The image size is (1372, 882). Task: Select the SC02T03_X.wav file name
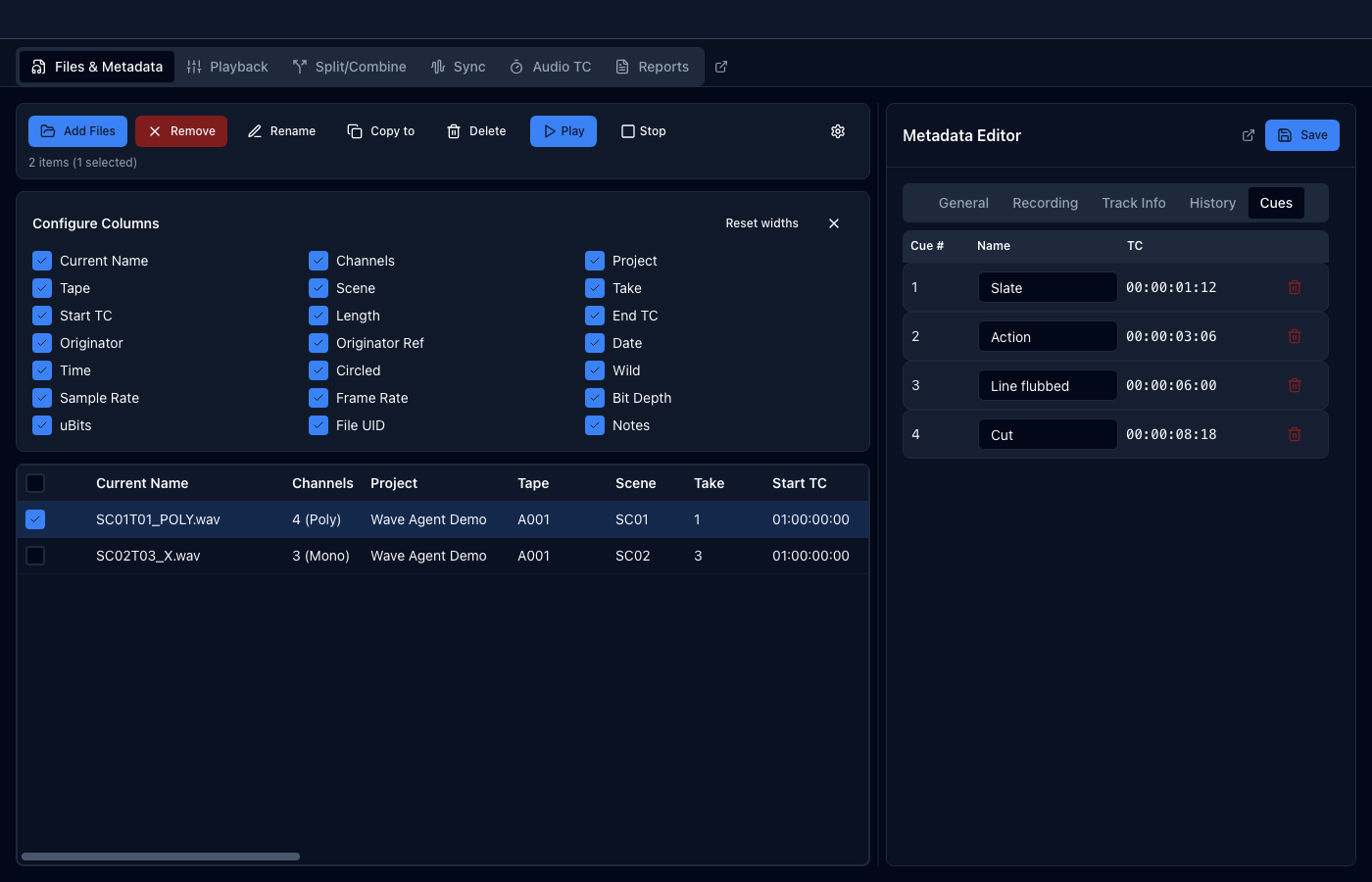tap(148, 556)
